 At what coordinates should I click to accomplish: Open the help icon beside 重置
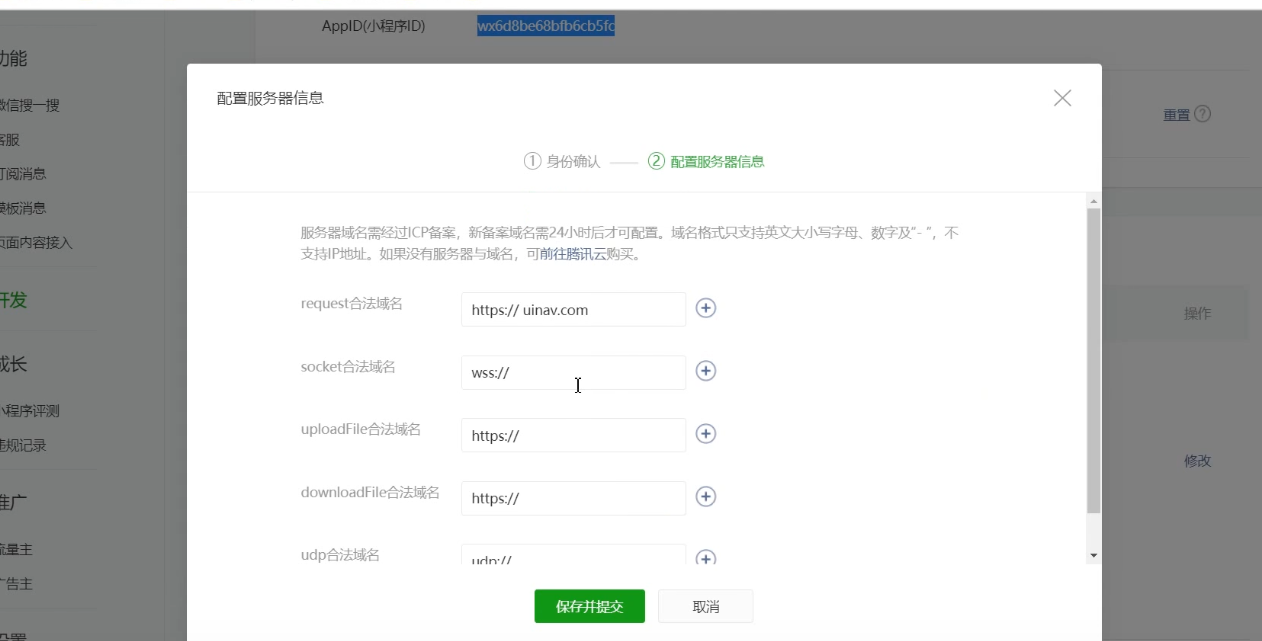pyautogui.click(x=1203, y=114)
